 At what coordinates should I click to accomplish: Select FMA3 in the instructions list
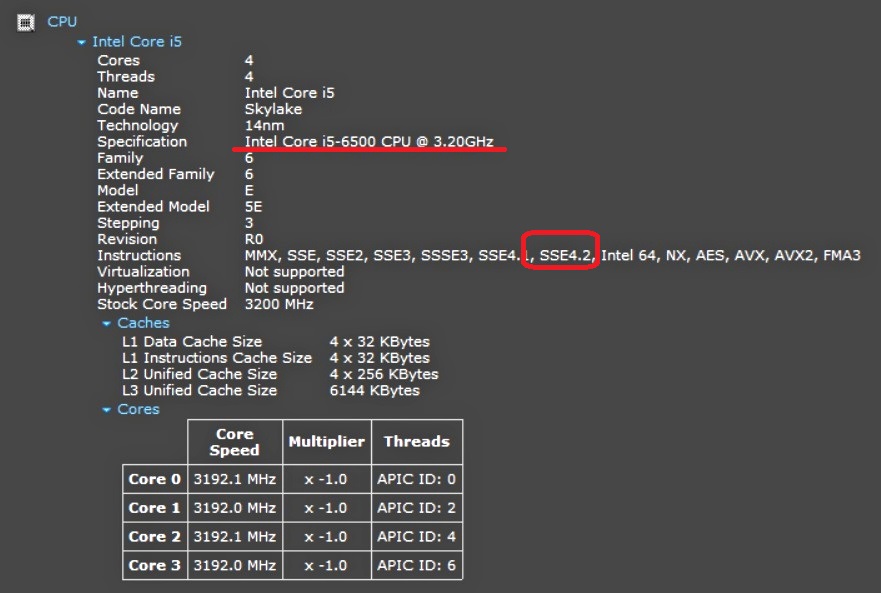click(842, 256)
